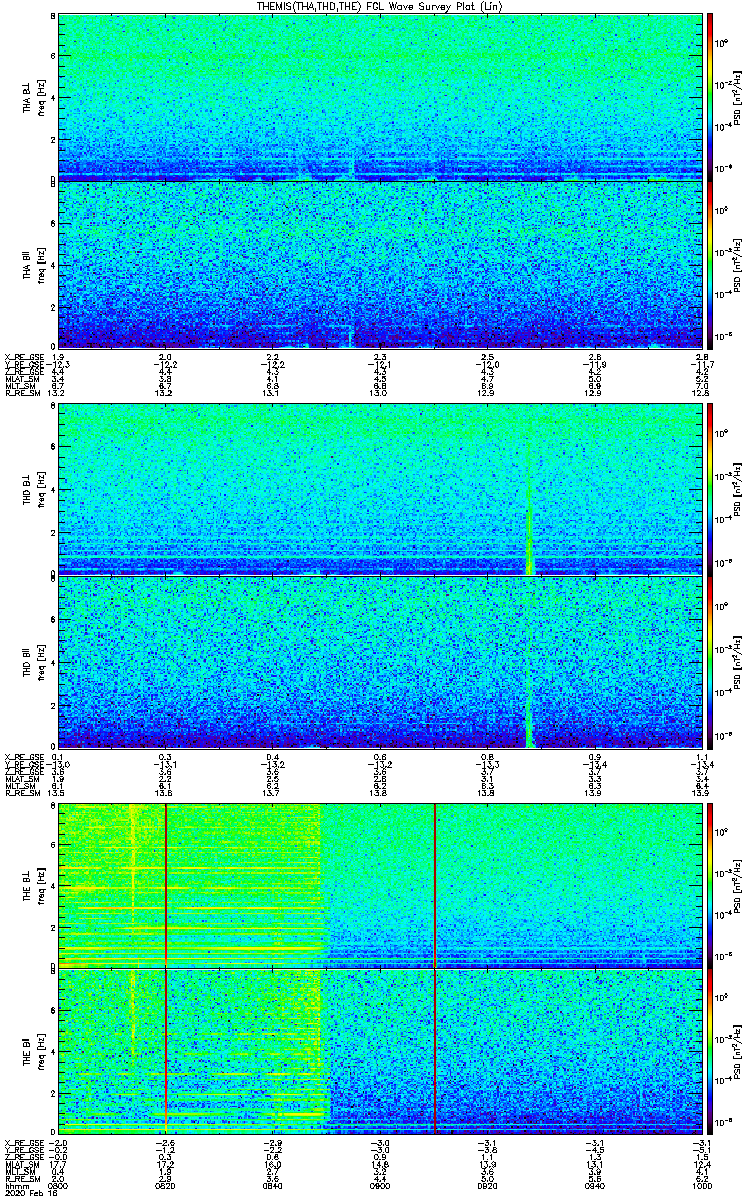Viewport: 750px width, 1200px height.
Task: Select the THE B⊥ spectrogram panel
Action: (x=382, y=884)
